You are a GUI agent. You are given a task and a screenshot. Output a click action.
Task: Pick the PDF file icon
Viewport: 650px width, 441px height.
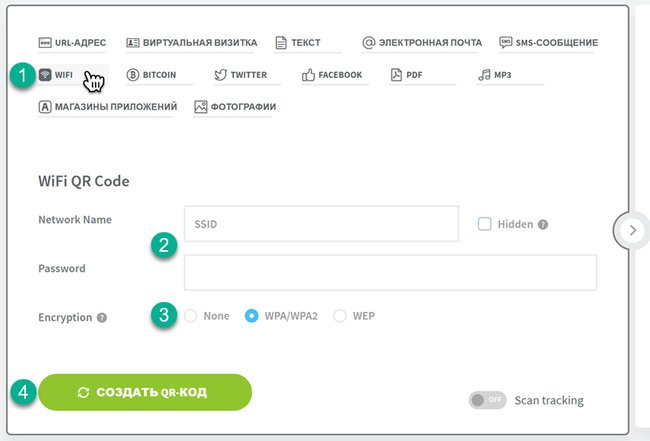(396, 75)
